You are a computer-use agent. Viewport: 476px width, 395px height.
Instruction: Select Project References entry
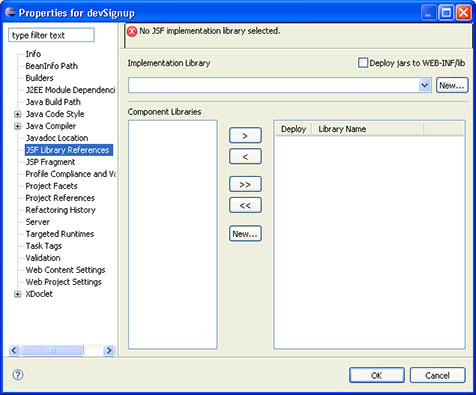[x=60, y=198]
